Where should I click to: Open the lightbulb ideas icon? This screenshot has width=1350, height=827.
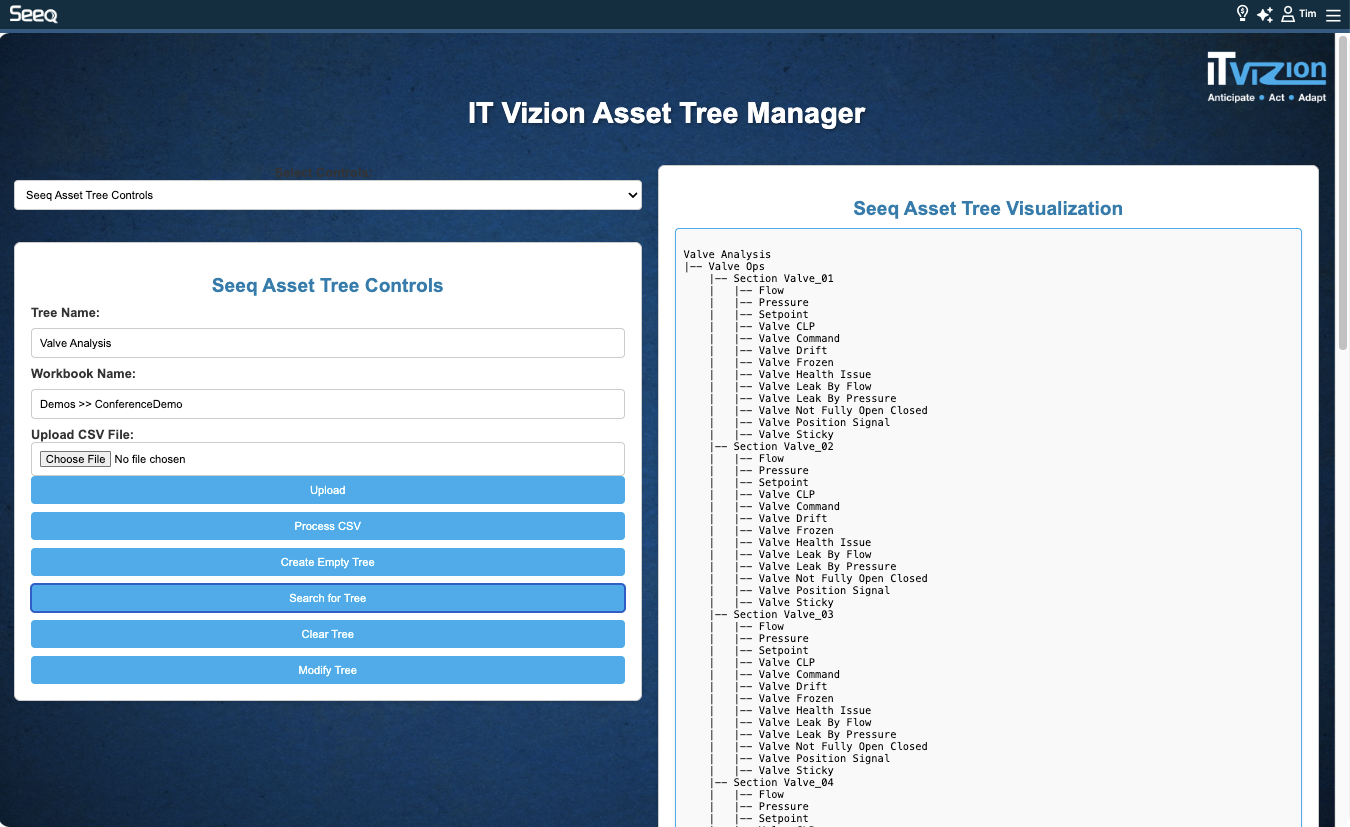click(x=1242, y=14)
